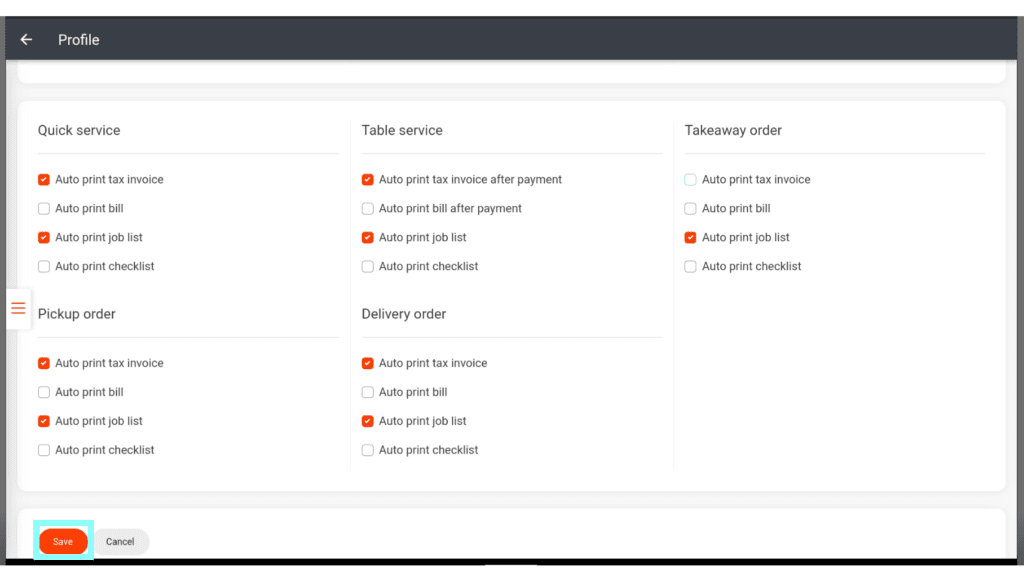The image size is (1024, 569).
Task: Enable Quick service Auto print bill
Action: coord(44,209)
